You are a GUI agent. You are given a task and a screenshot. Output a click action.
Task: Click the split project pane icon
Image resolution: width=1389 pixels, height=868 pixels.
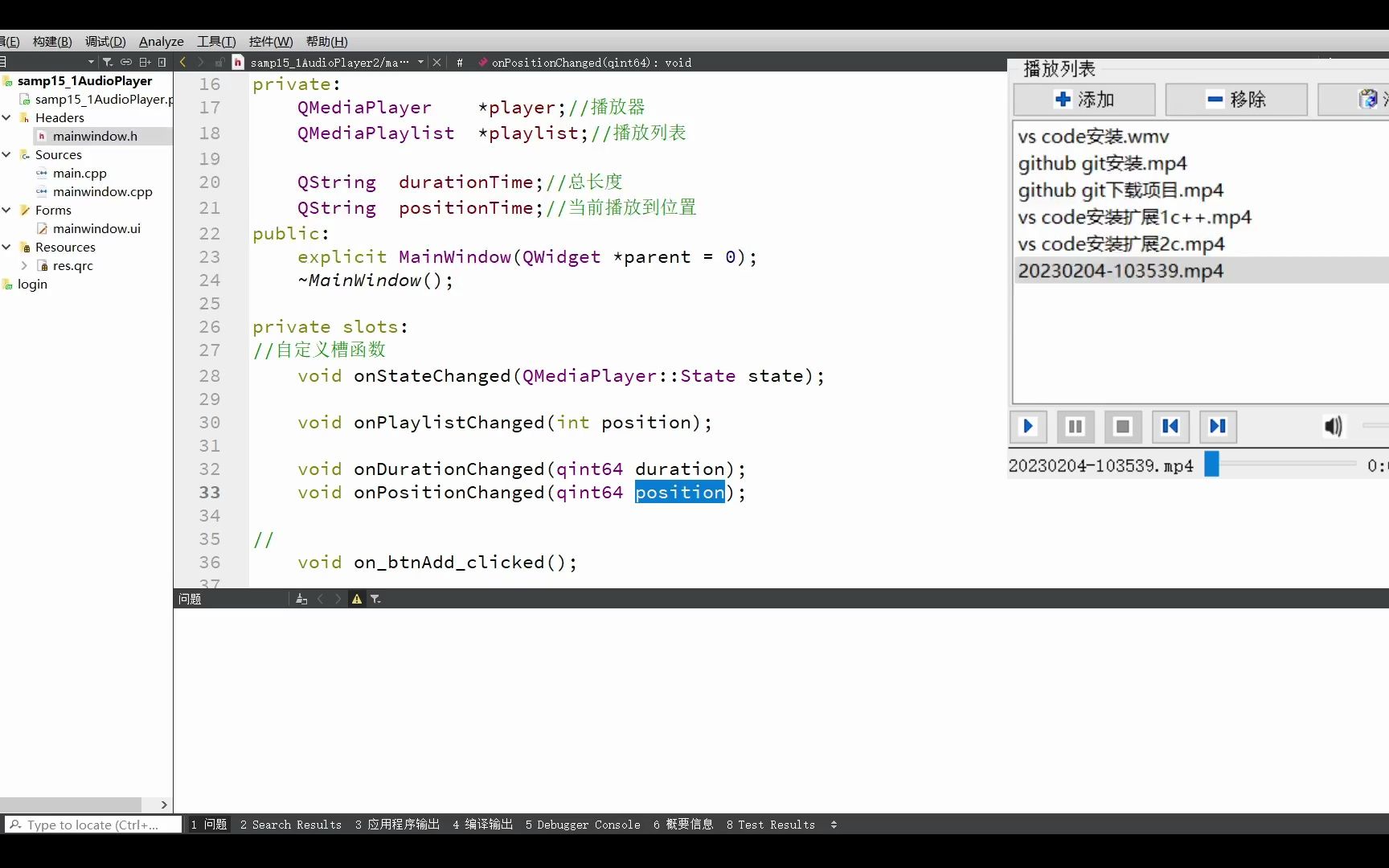pyautogui.click(x=145, y=62)
